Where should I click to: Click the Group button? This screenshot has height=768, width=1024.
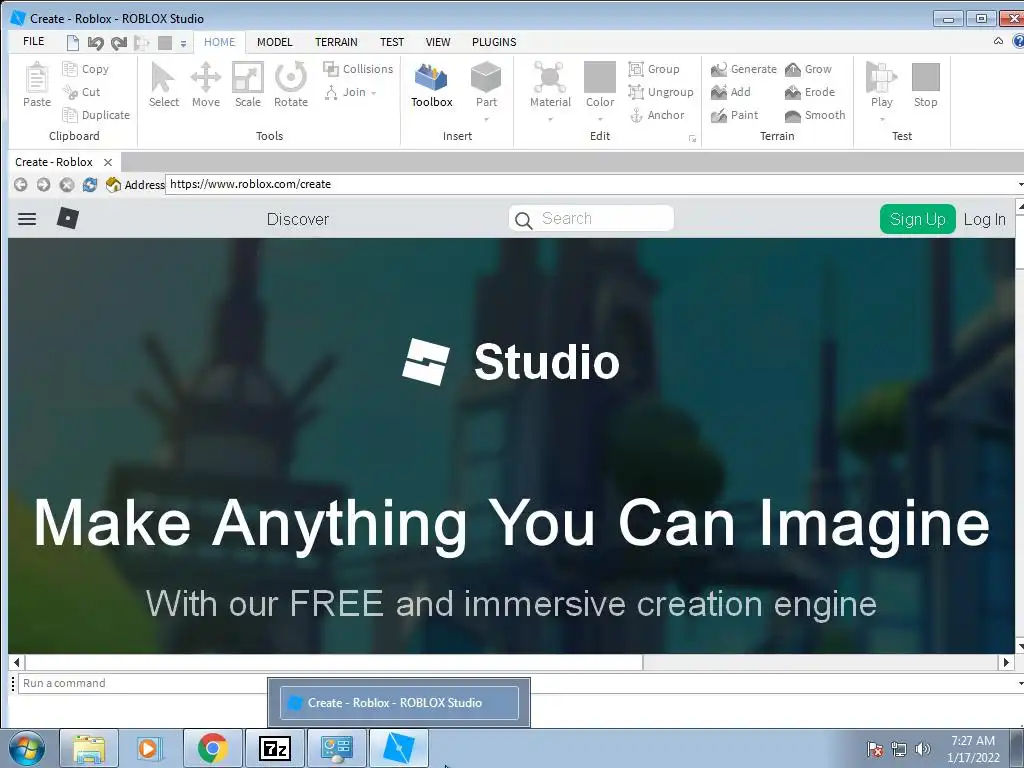pyautogui.click(x=654, y=69)
